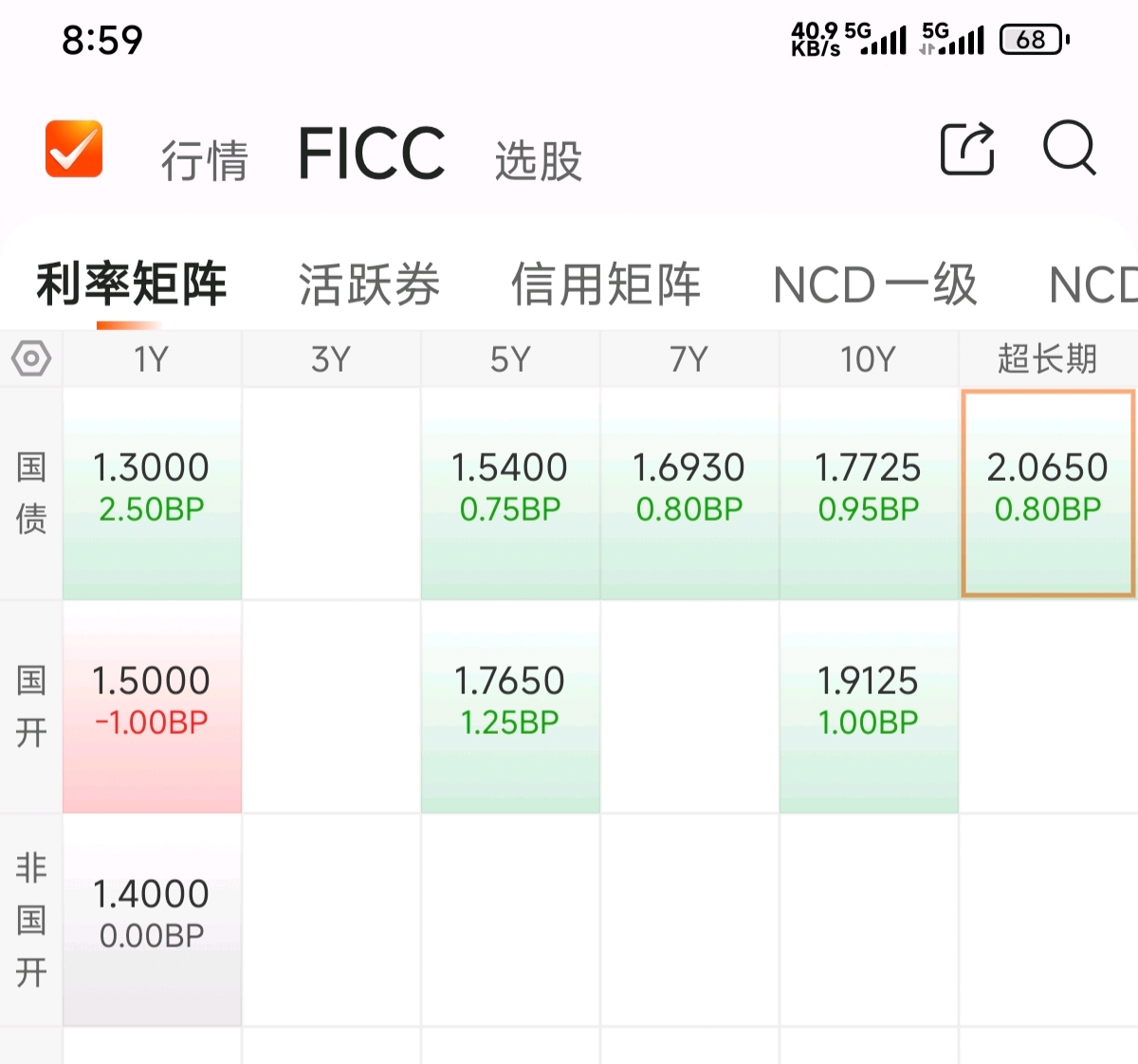Viewport: 1138px width, 1064px height.
Task: Switch to the 选股 tab
Action: [x=539, y=160]
